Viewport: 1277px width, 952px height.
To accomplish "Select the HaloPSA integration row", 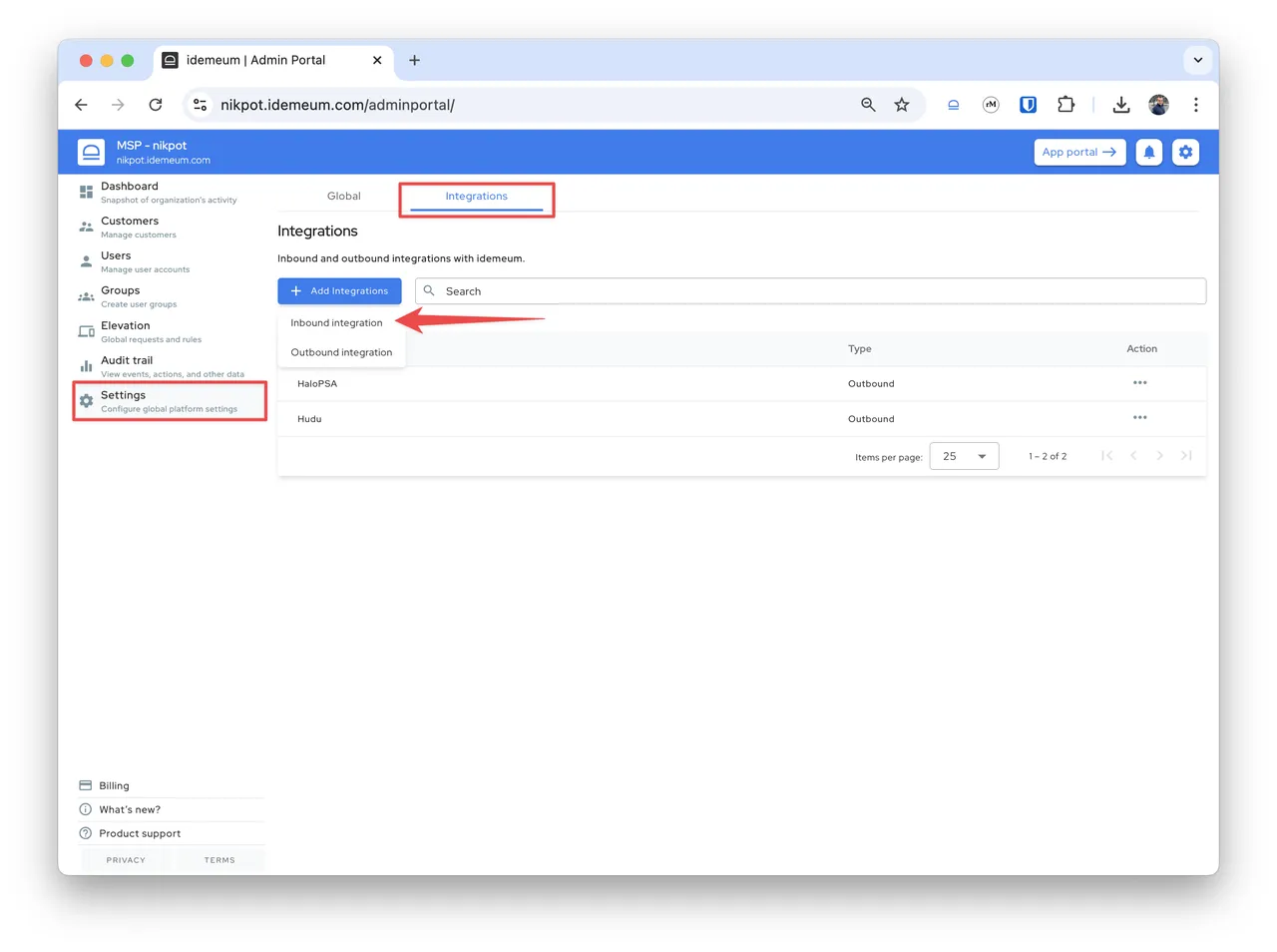I will [741, 383].
